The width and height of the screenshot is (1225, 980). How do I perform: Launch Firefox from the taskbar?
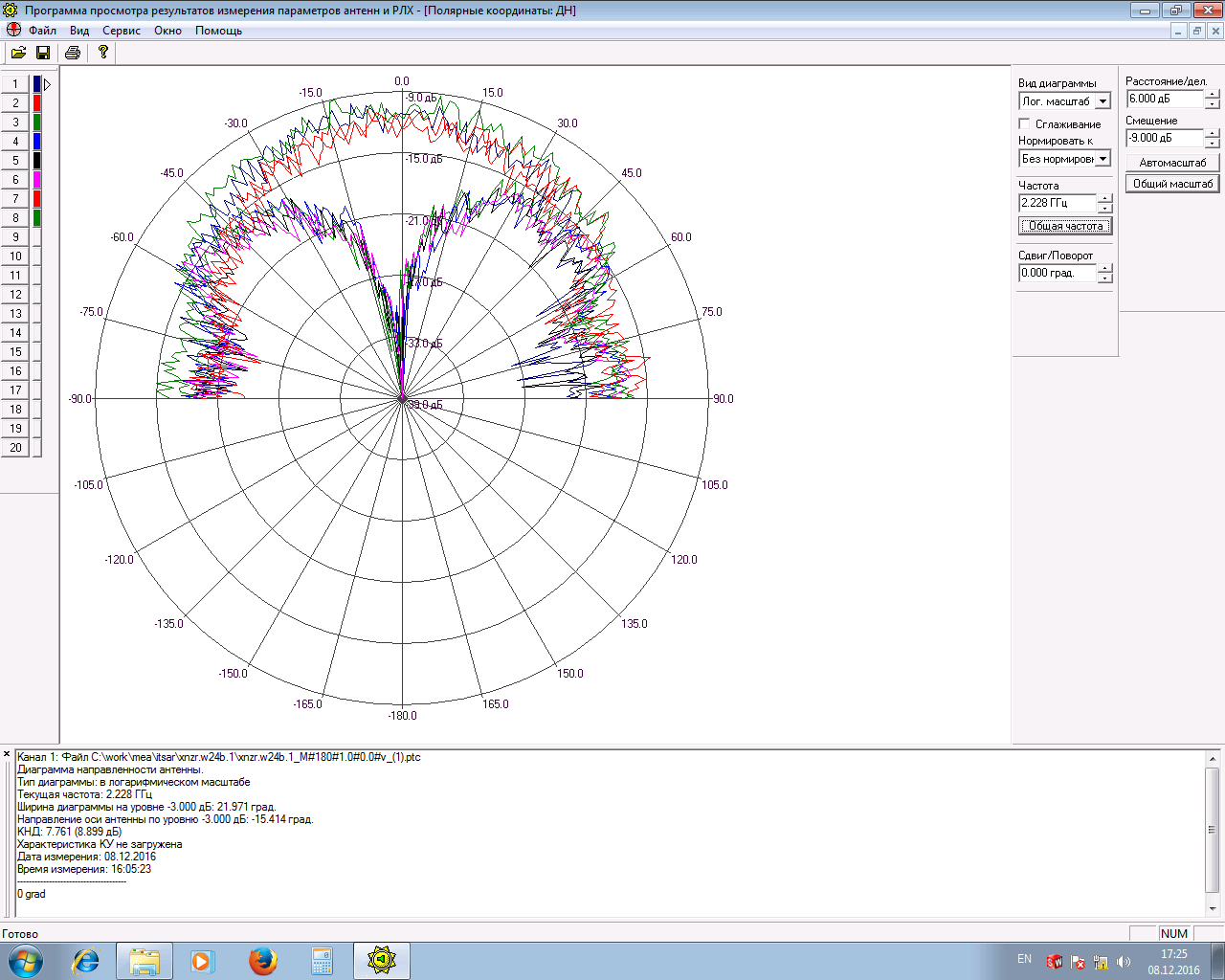(262, 960)
